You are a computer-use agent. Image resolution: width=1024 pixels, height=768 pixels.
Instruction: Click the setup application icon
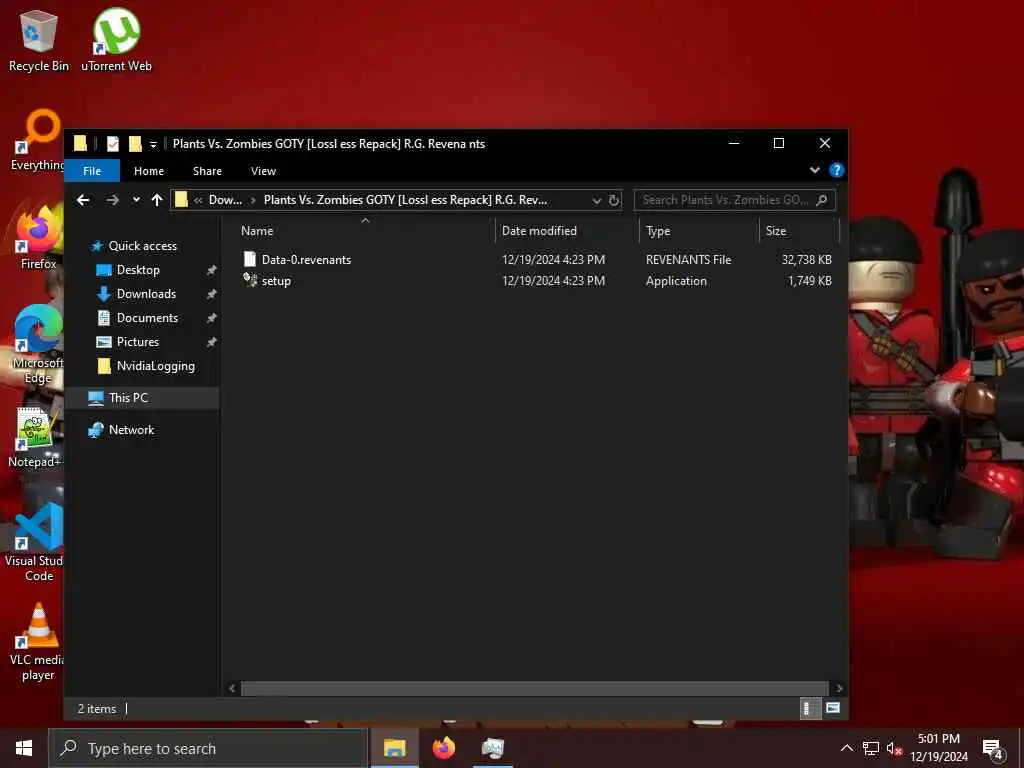pos(249,280)
